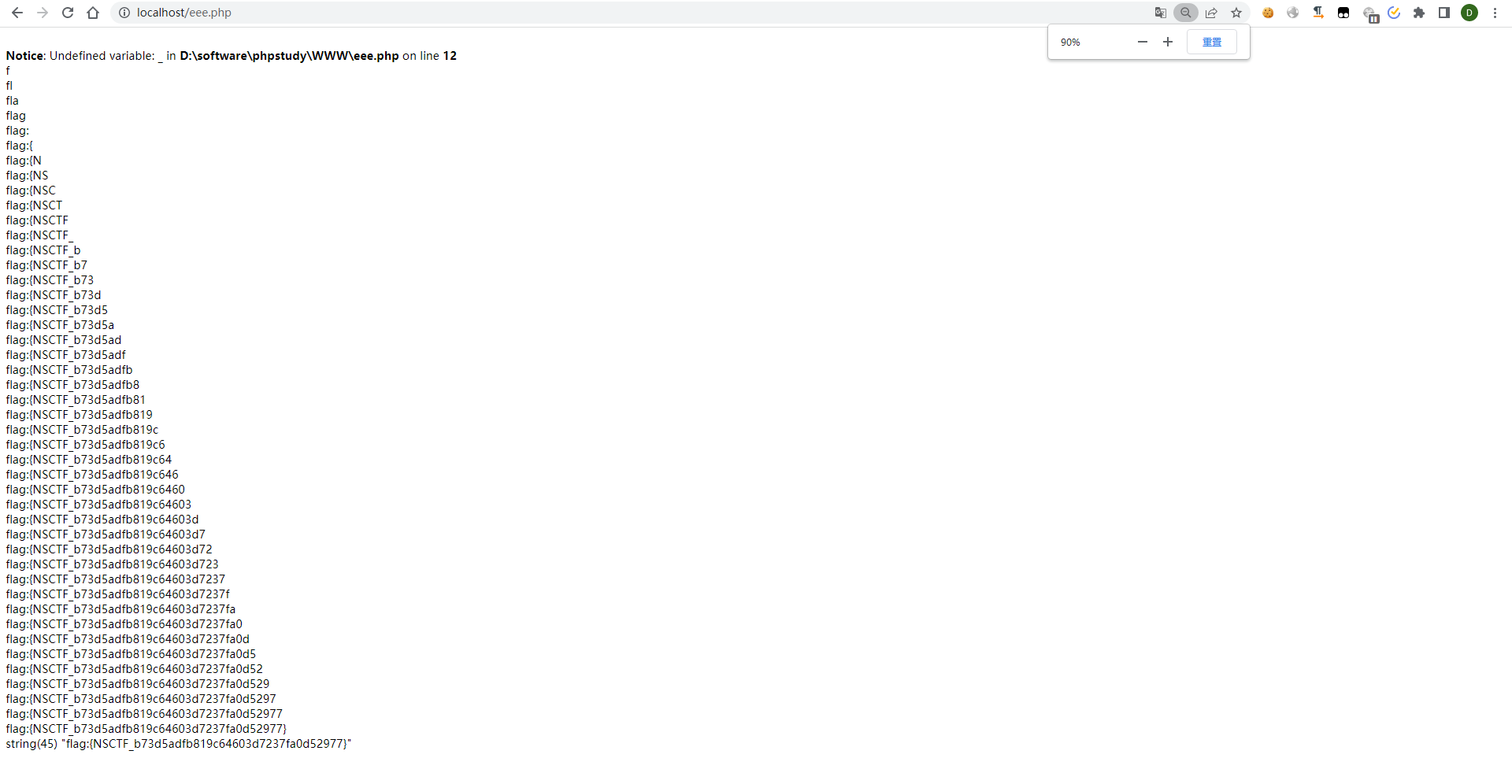Image resolution: width=1512 pixels, height=784 pixels.
Task: Click the line reading exactly "flag:{NSCTF_b73d5adfb819c64603d7237fa0d529"
Action: point(138,684)
